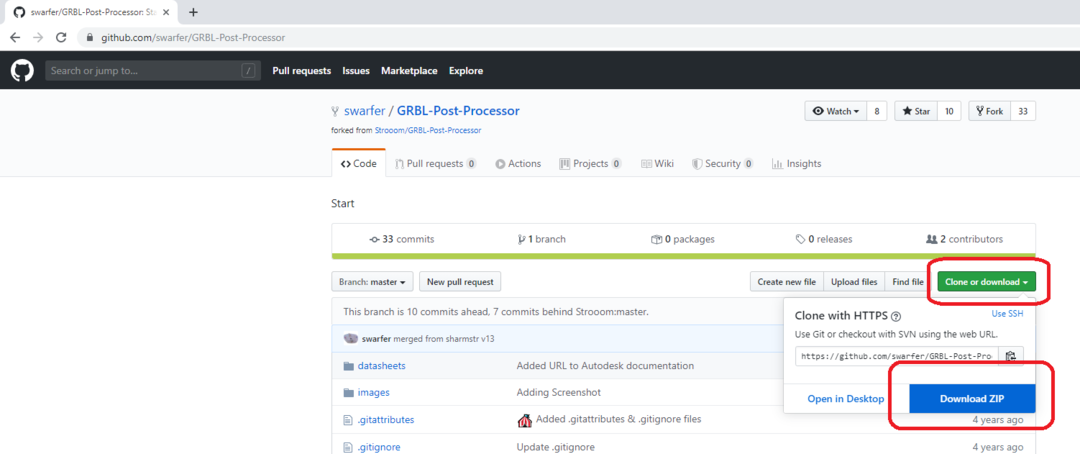Screen dimensions: 1080x454
Task: Reload the page with refresh icon
Action: point(61,38)
